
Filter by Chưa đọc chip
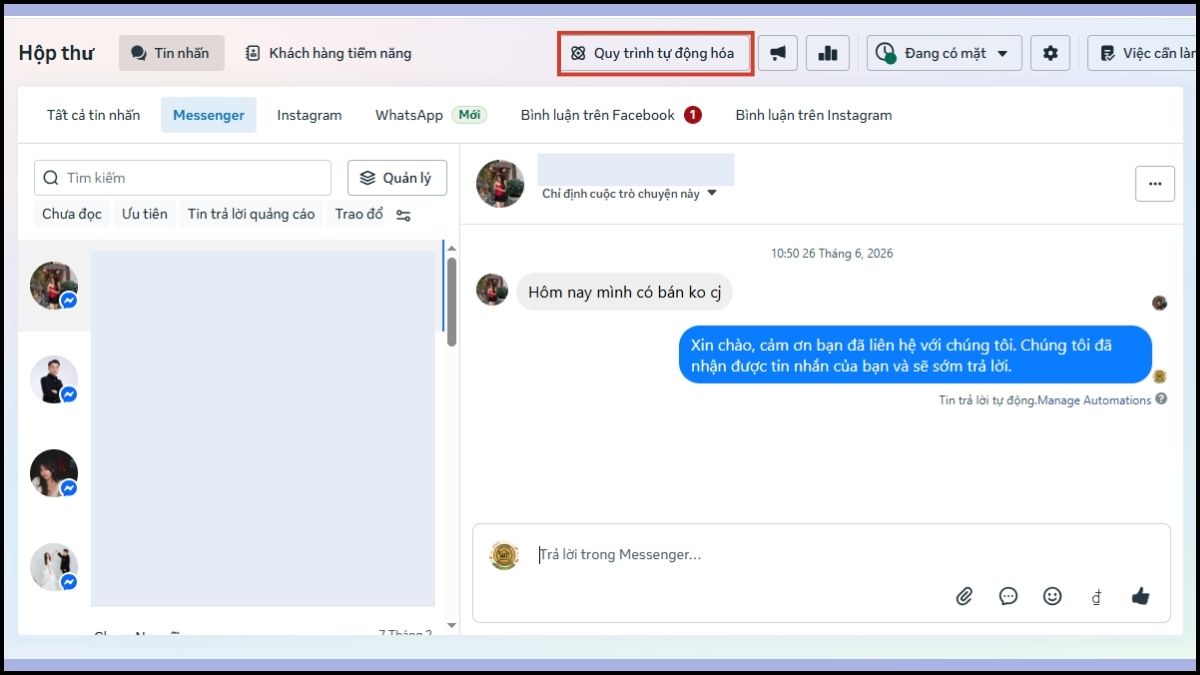[x=72, y=214]
